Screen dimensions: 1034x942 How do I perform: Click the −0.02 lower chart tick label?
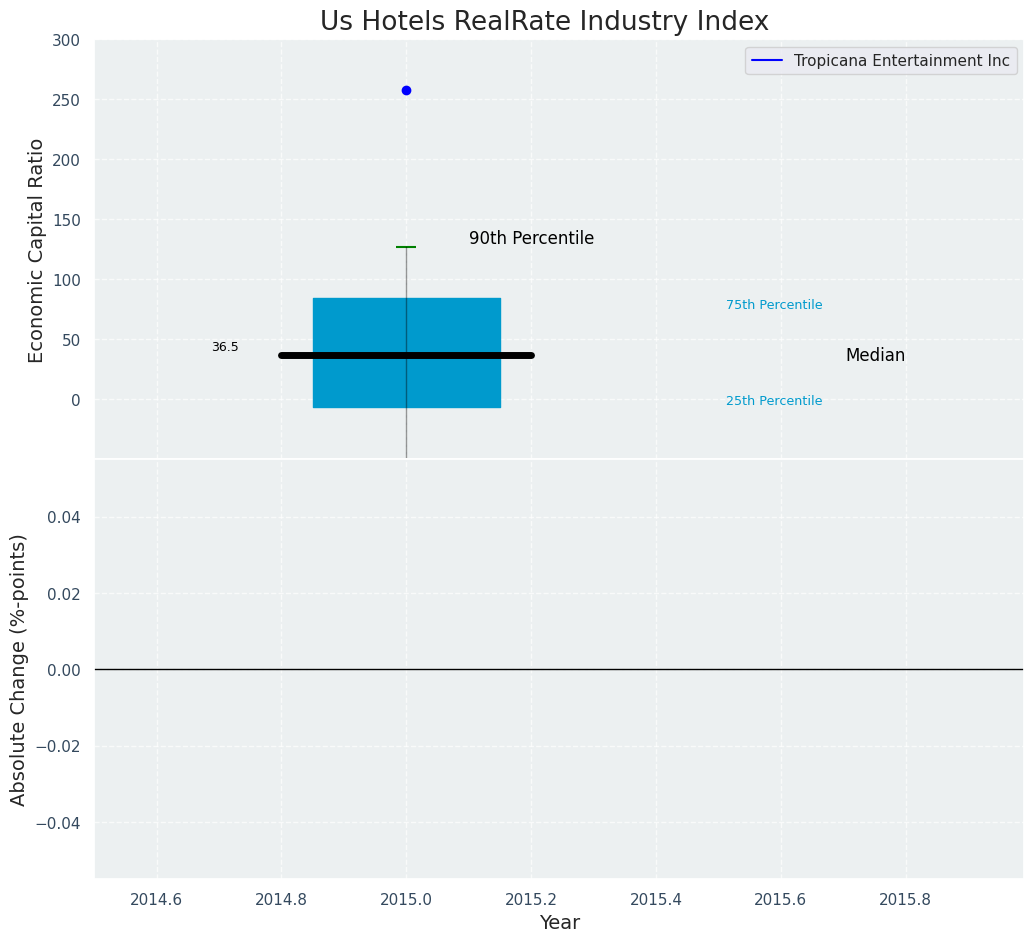point(58,747)
